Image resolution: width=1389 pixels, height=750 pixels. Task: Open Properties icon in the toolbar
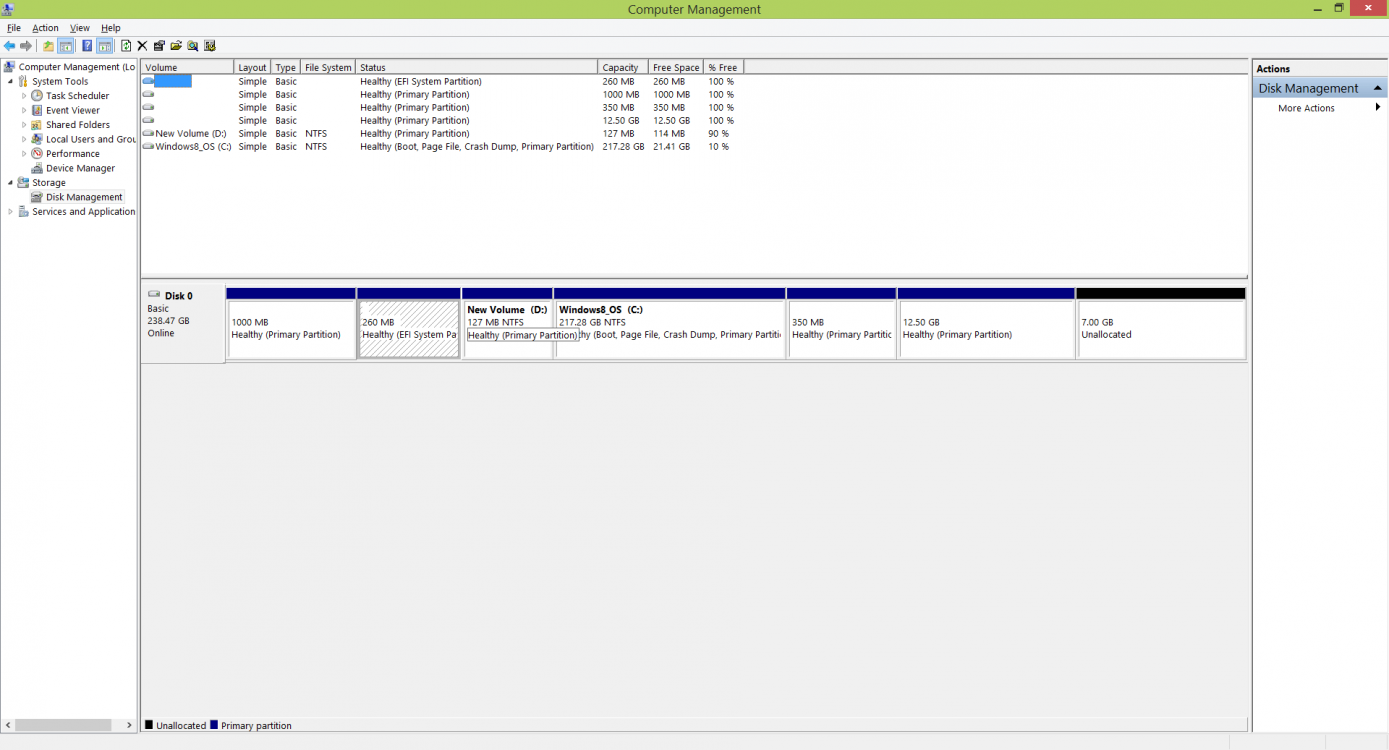click(x=159, y=46)
